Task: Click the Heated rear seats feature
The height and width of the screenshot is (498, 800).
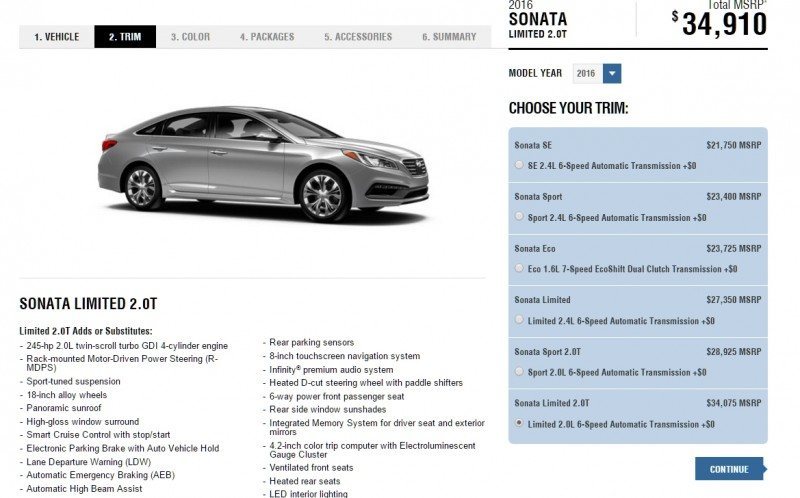Action: click(305, 481)
